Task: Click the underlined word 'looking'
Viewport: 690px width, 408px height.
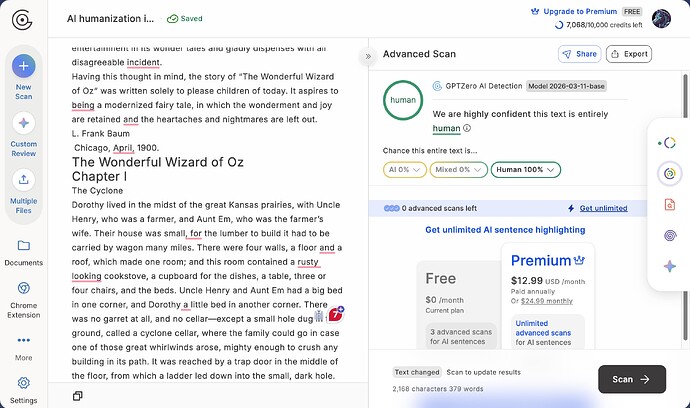Action: pos(86,276)
